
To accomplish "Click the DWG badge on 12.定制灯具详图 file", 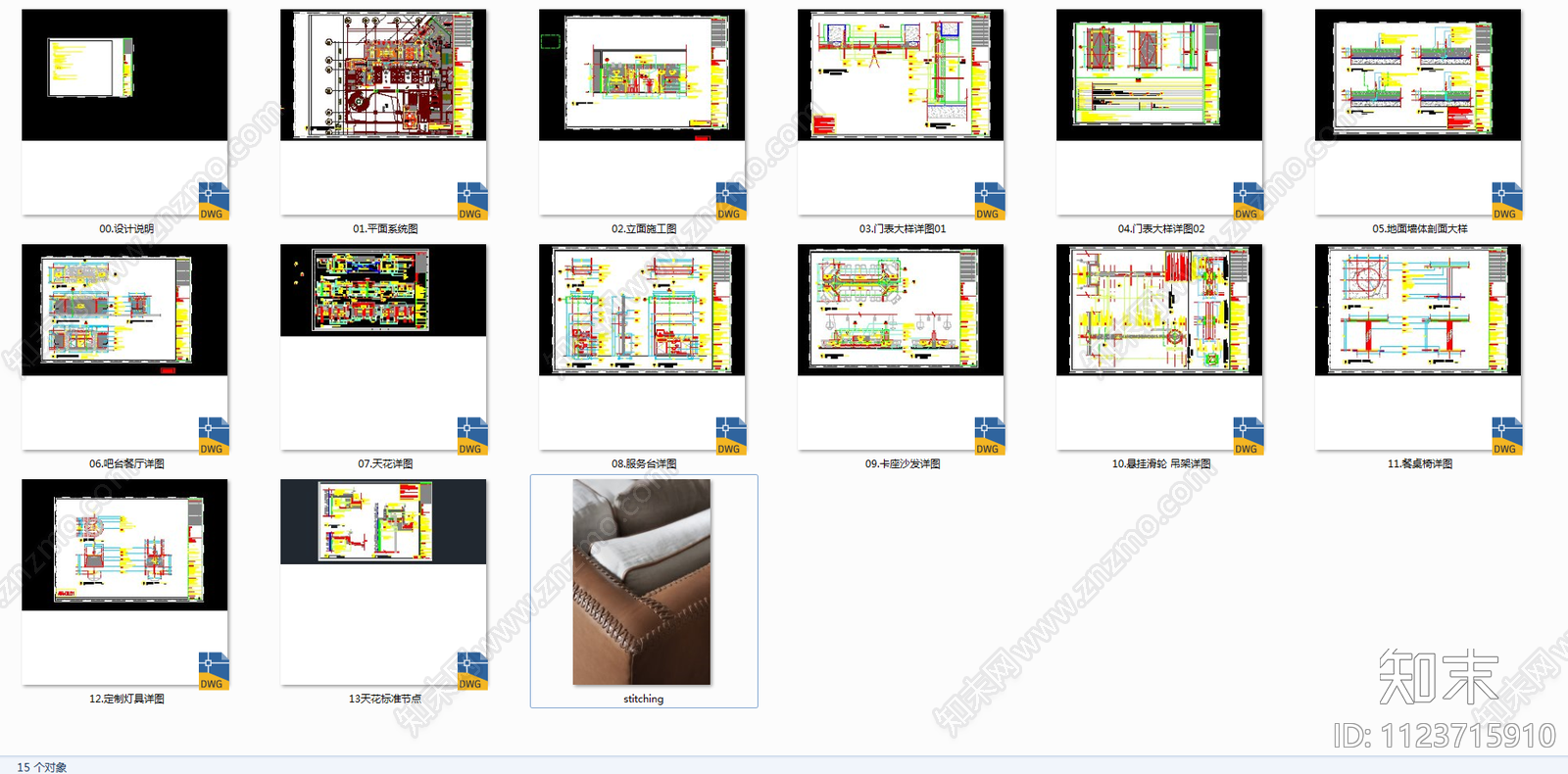I will pyautogui.click(x=214, y=671).
